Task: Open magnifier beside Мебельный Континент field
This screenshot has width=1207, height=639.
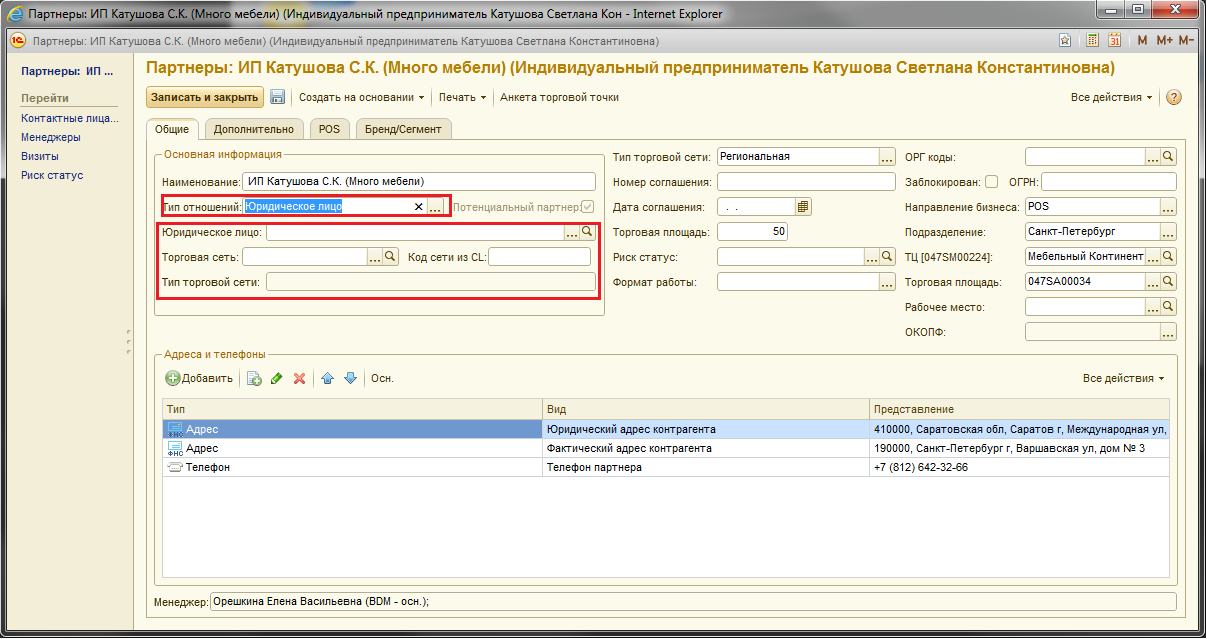Action: point(1168,257)
